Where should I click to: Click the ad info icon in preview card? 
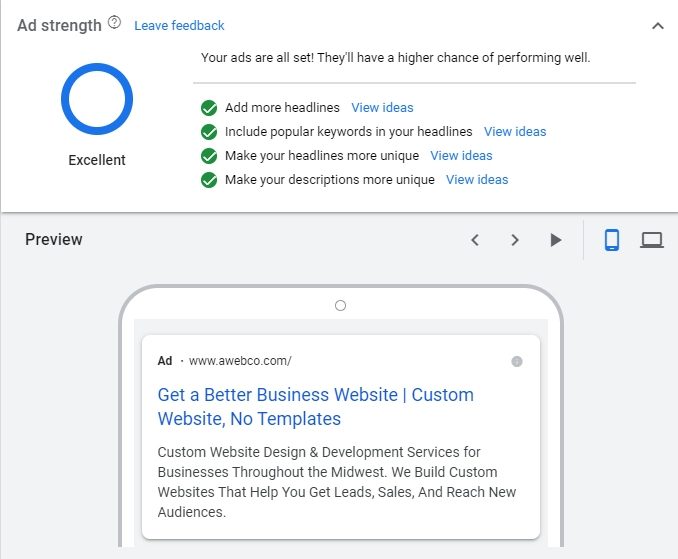click(517, 361)
